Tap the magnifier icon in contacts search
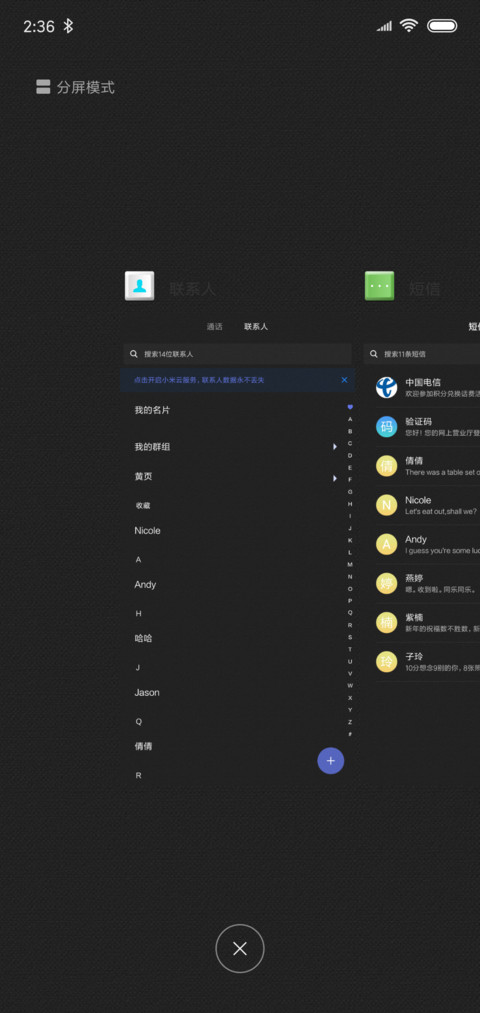The height and width of the screenshot is (1013, 480). point(134,354)
